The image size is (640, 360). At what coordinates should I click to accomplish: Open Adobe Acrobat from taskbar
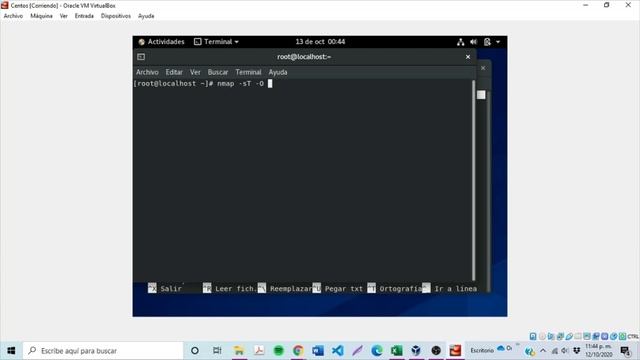point(259,351)
